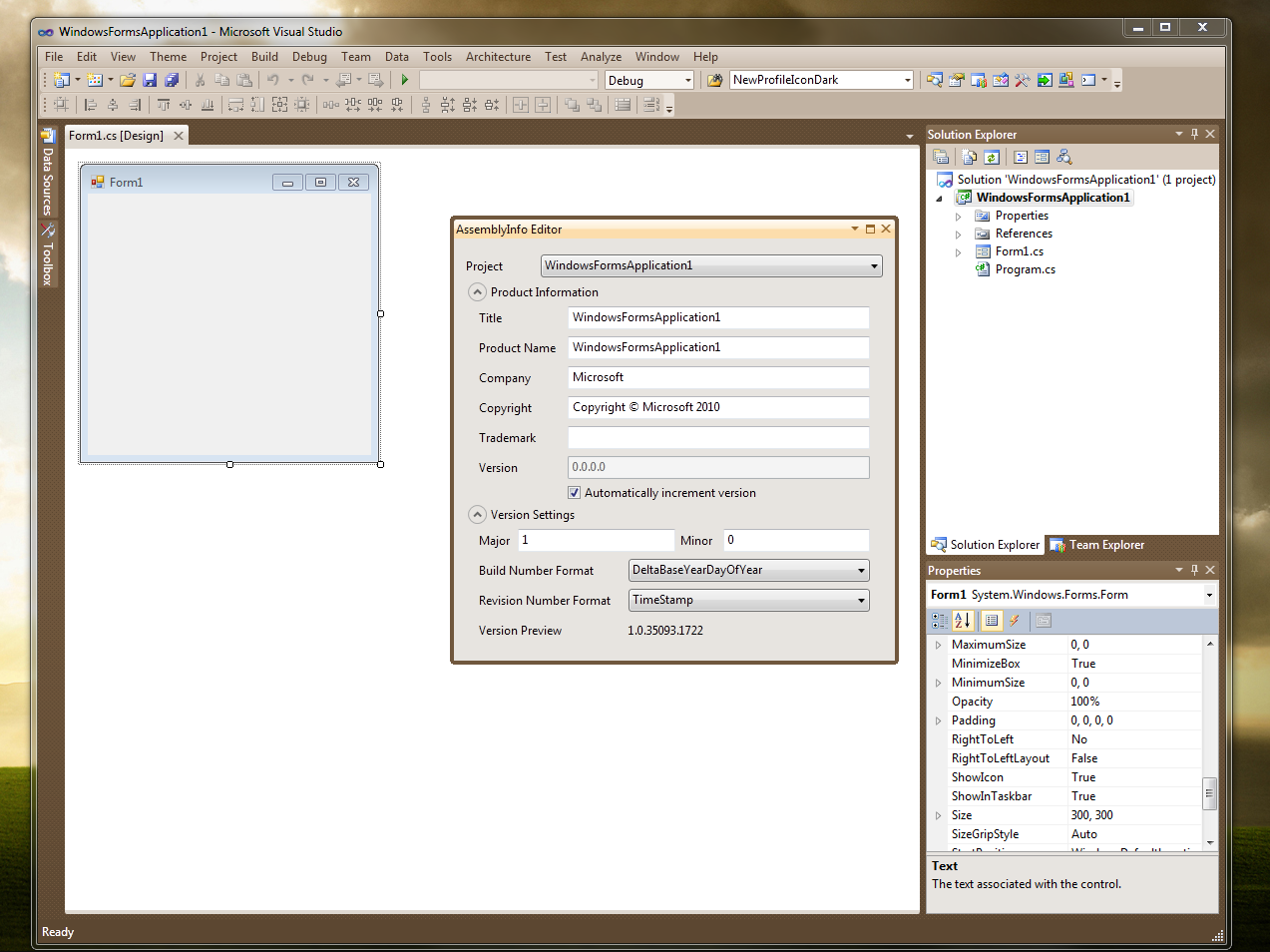Click the Bring to Front icon
Screen dimensions: 1270x952
tap(572, 104)
